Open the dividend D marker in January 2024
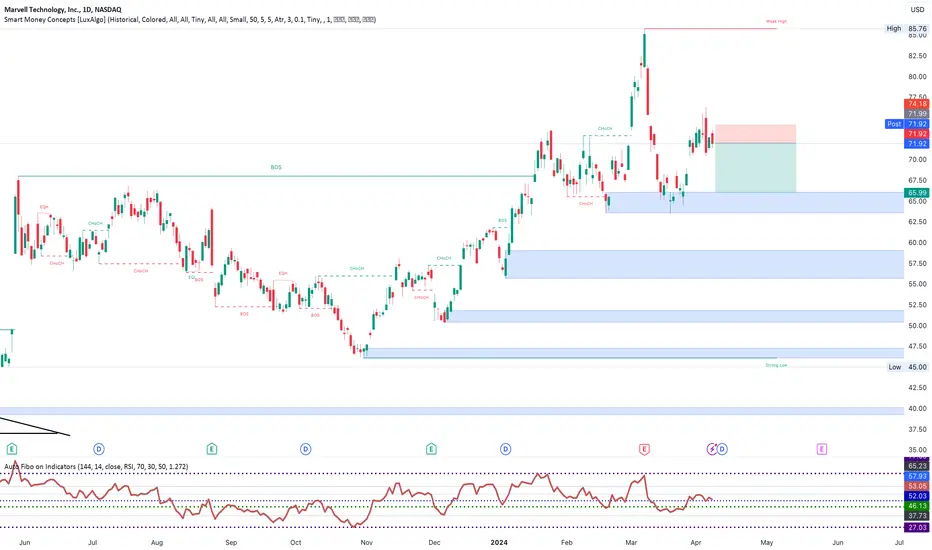The height and width of the screenshot is (550, 932). click(505, 449)
